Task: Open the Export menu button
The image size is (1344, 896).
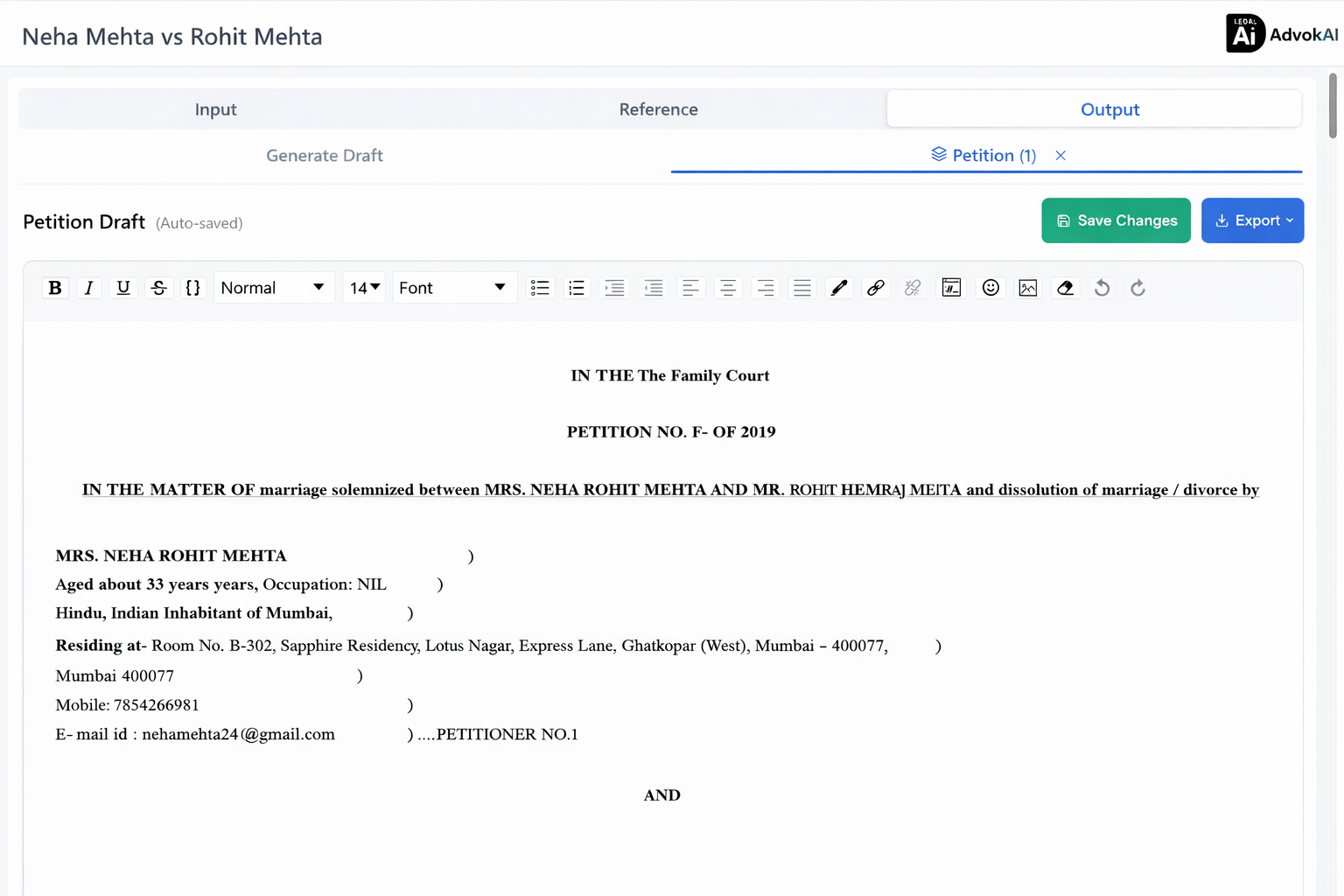Action: pos(1252,220)
